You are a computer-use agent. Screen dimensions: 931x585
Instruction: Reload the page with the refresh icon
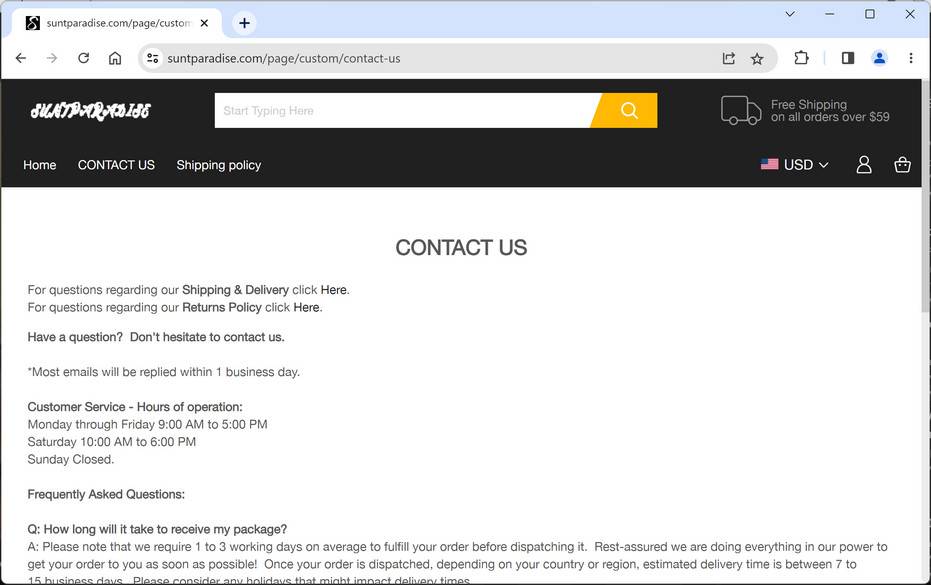[84, 58]
